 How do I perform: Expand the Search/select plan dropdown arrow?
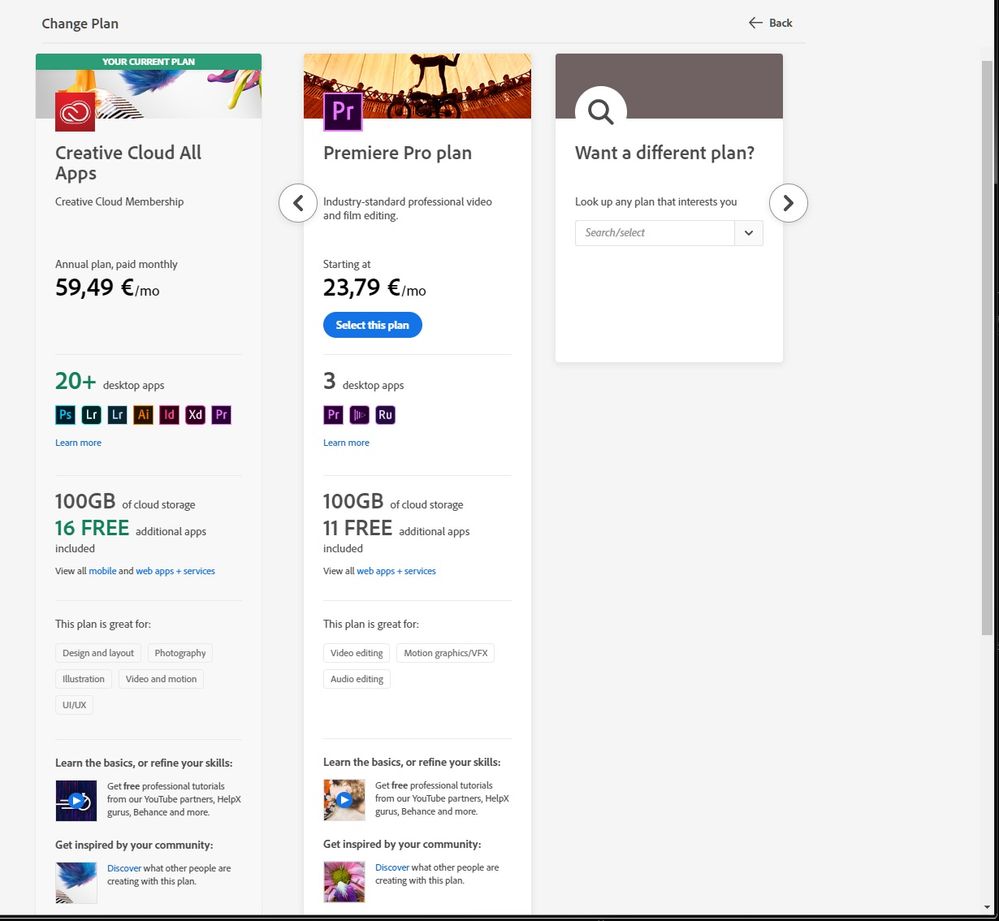[x=749, y=233]
